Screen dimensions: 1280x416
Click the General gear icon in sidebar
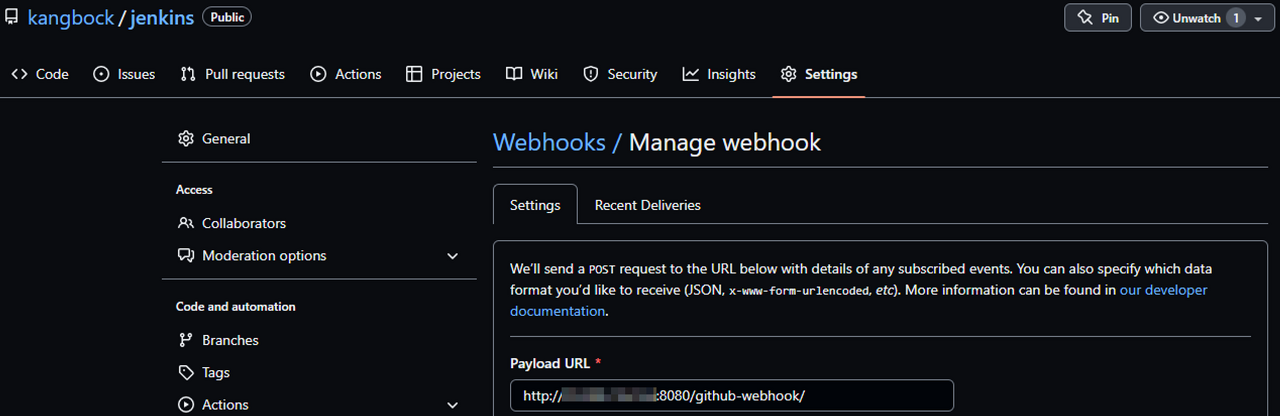pyautogui.click(x=185, y=139)
